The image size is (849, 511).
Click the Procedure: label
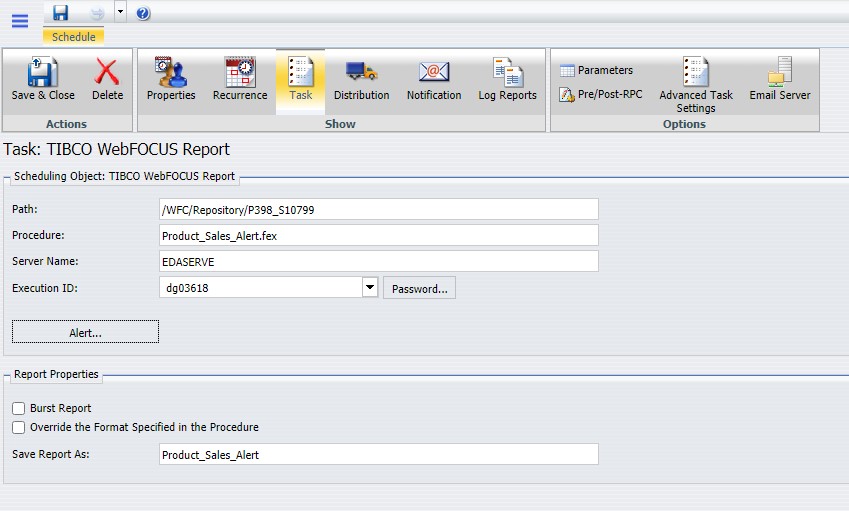[38, 235]
